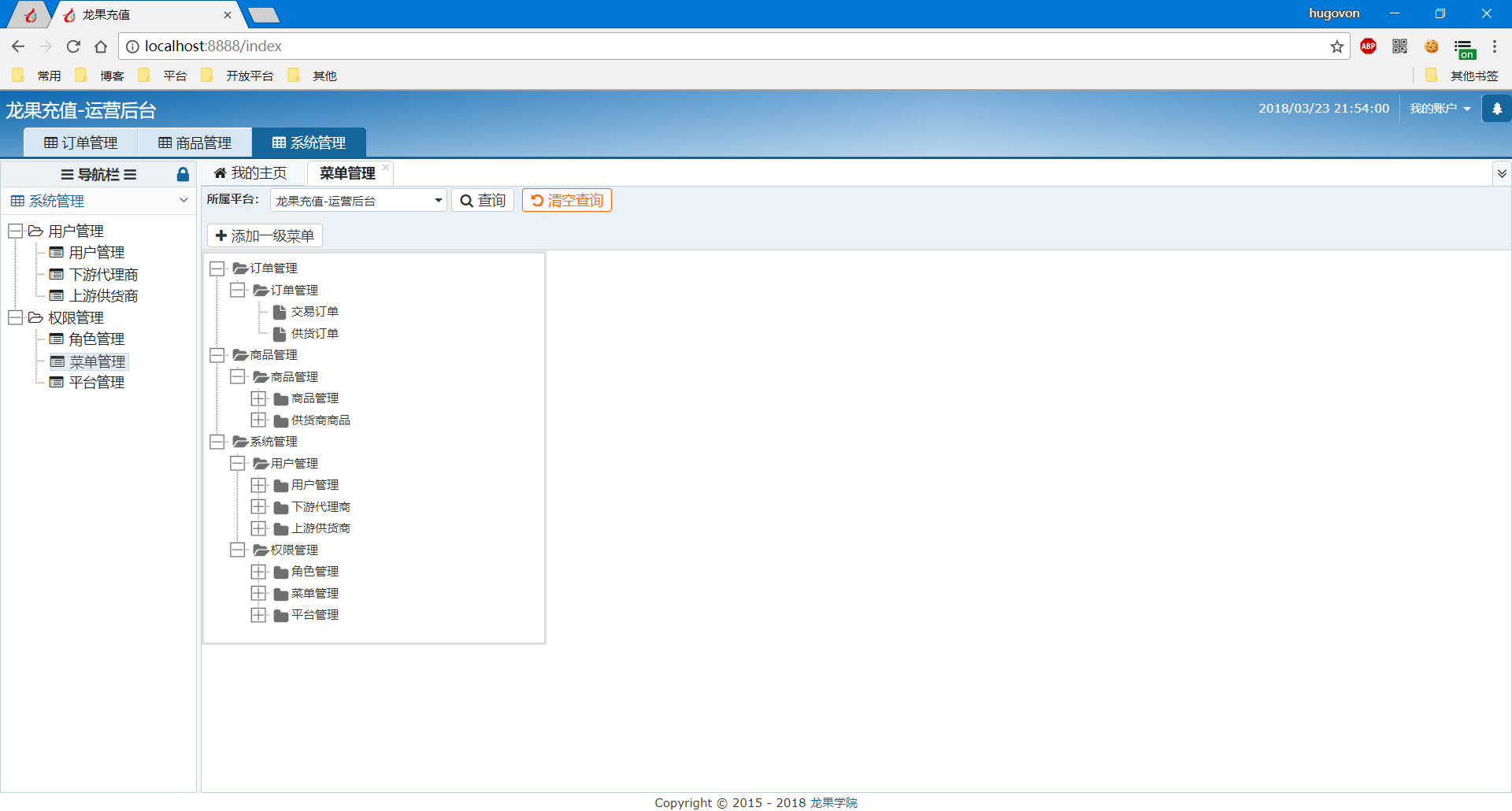Switch to the 商品管理 top tab

pos(195,143)
